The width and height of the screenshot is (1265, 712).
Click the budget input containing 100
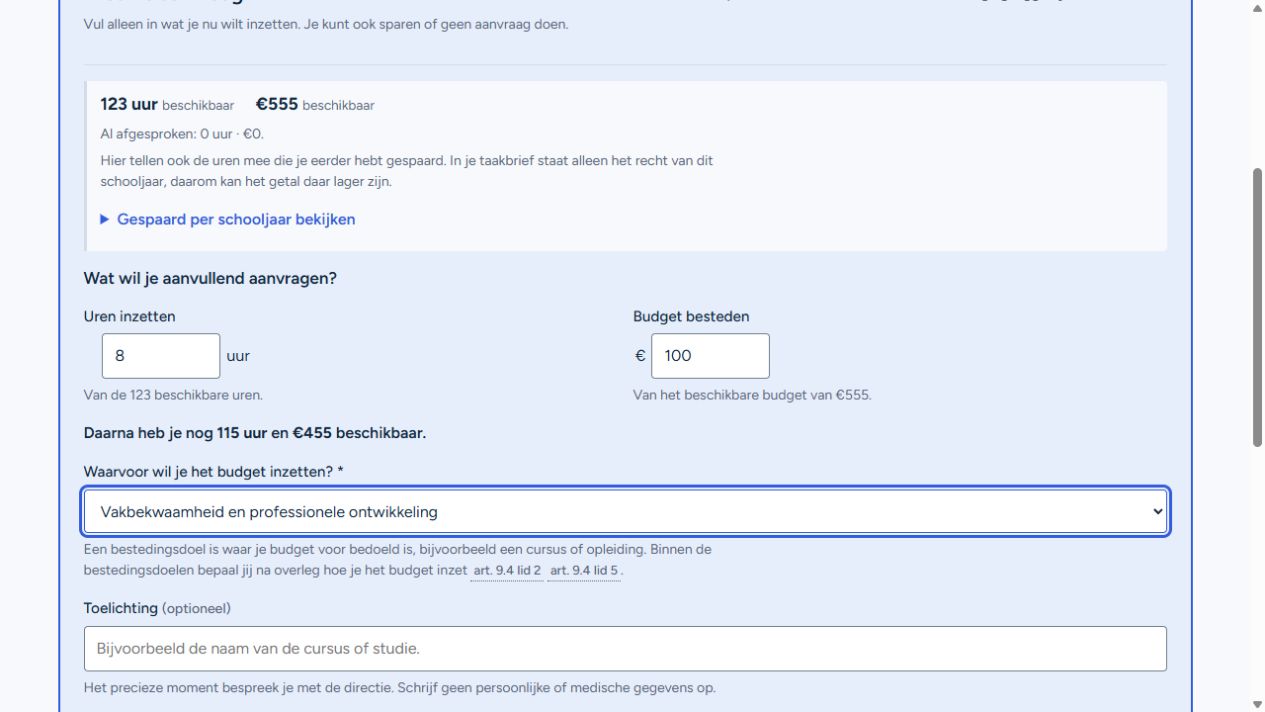coord(710,356)
